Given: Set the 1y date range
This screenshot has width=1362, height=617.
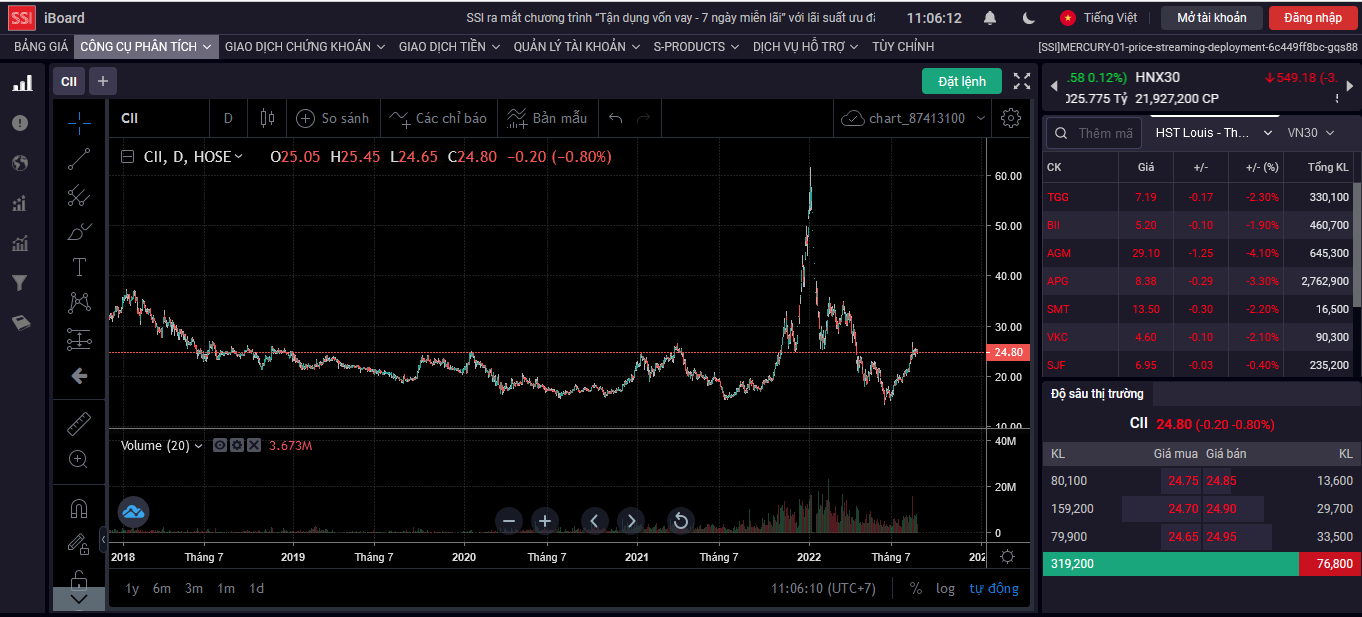Looking at the screenshot, I should coord(132,588).
